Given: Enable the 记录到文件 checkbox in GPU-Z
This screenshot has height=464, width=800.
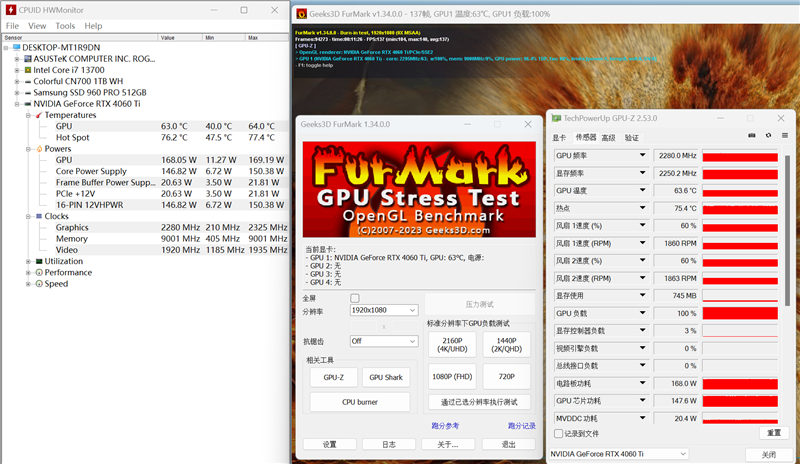Looking at the screenshot, I should [x=559, y=433].
